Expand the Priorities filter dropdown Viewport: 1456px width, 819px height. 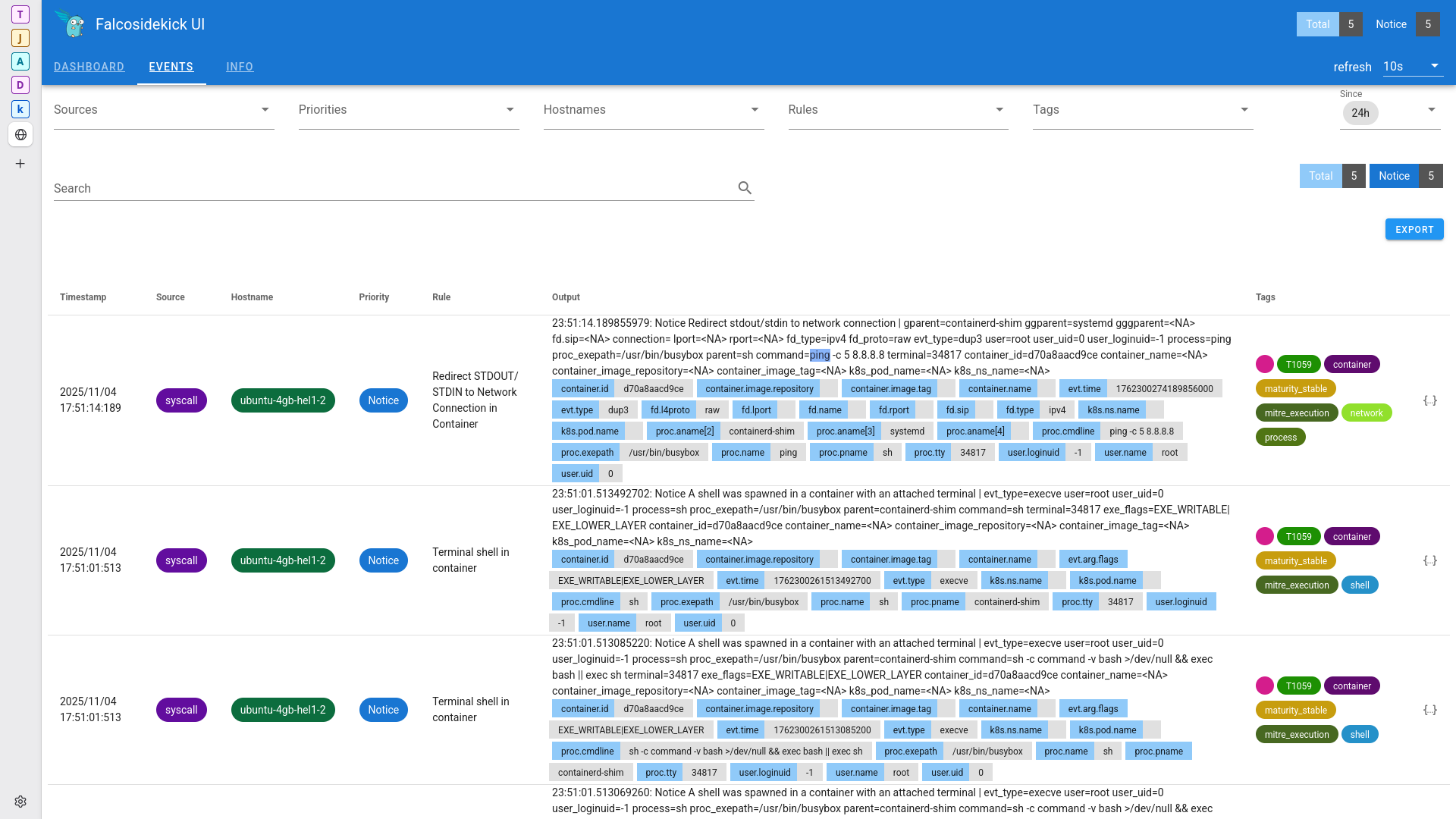pos(510,110)
